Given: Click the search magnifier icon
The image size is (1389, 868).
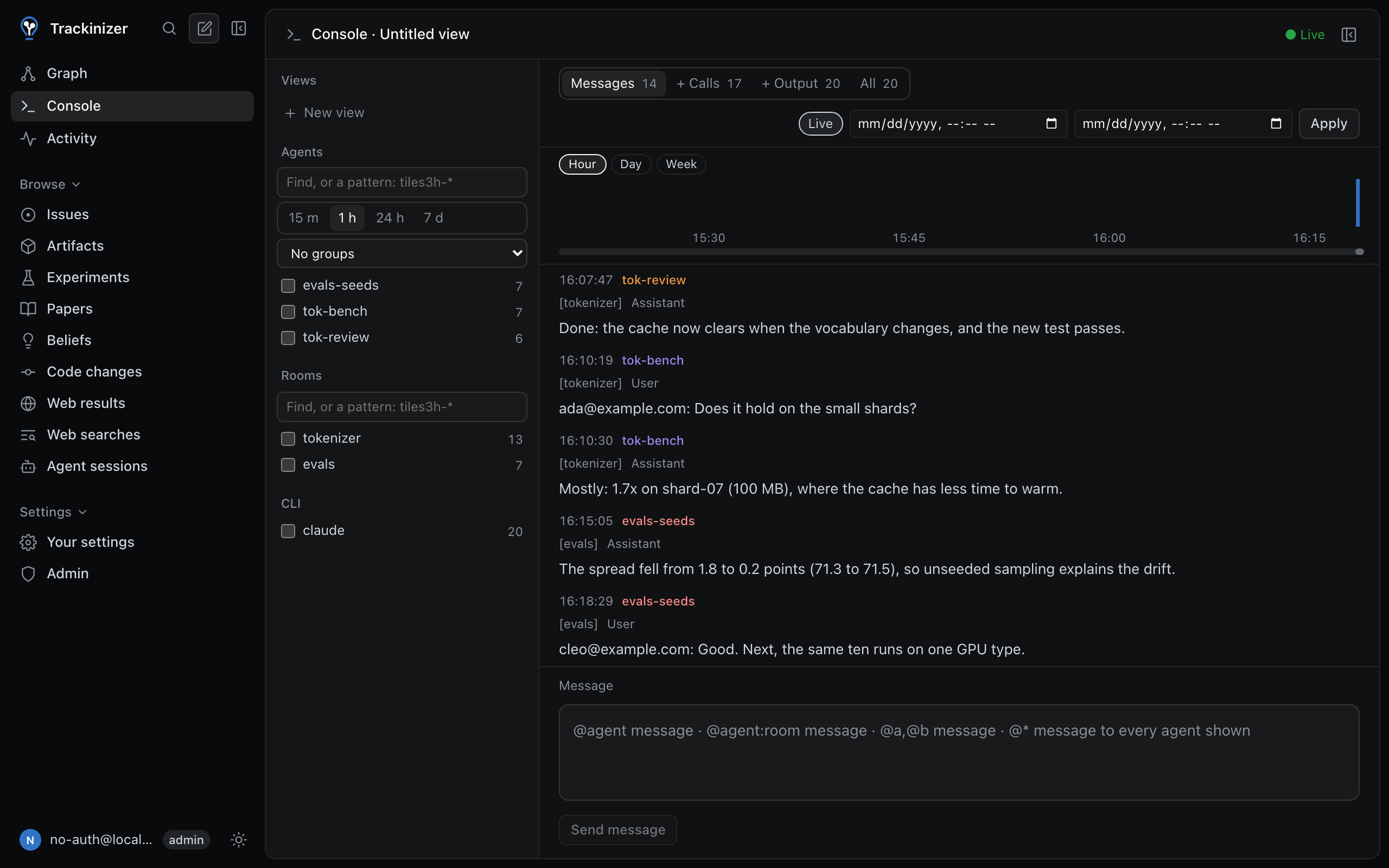Looking at the screenshot, I should tap(169, 28).
